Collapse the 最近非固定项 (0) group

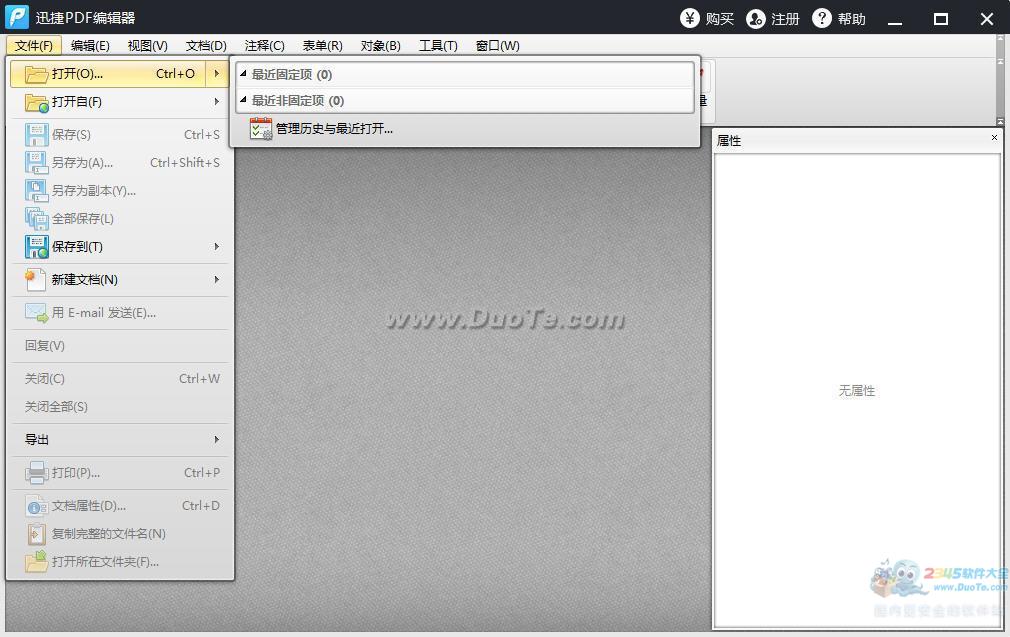[x=243, y=100]
